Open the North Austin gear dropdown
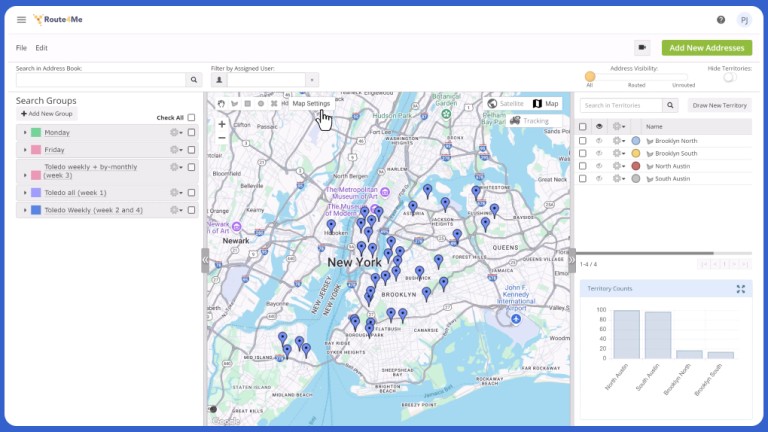The image size is (768, 432). pyautogui.click(x=619, y=166)
